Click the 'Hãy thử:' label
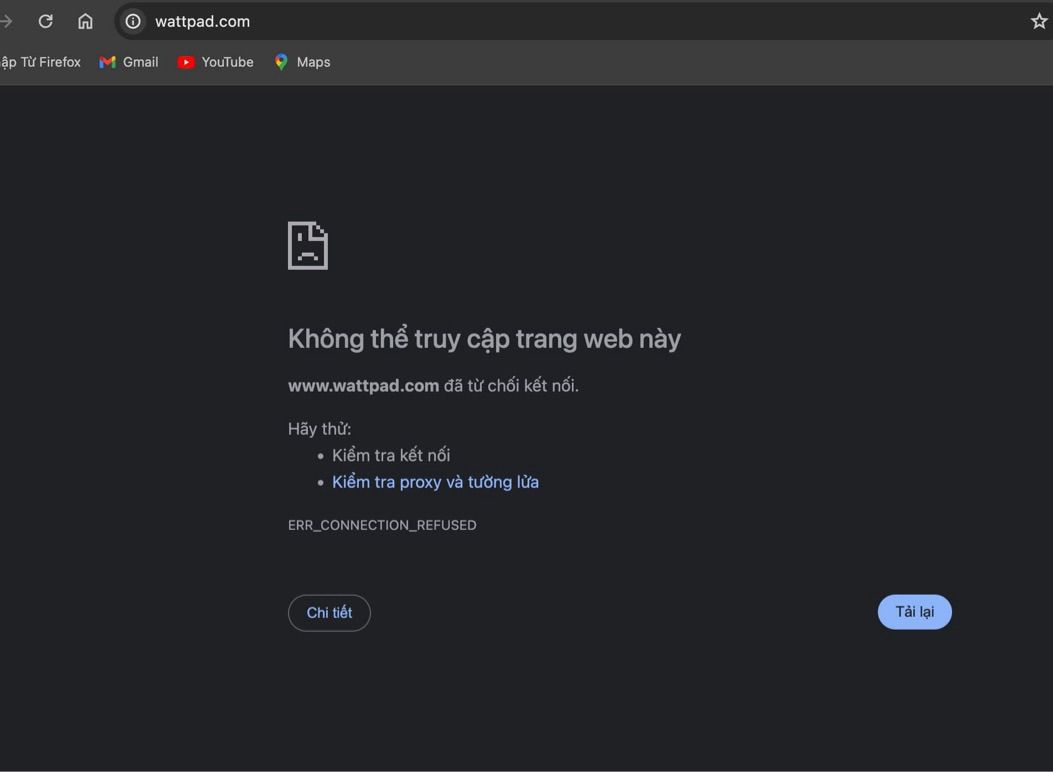This screenshot has height=772, width=1053. (320, 429)
